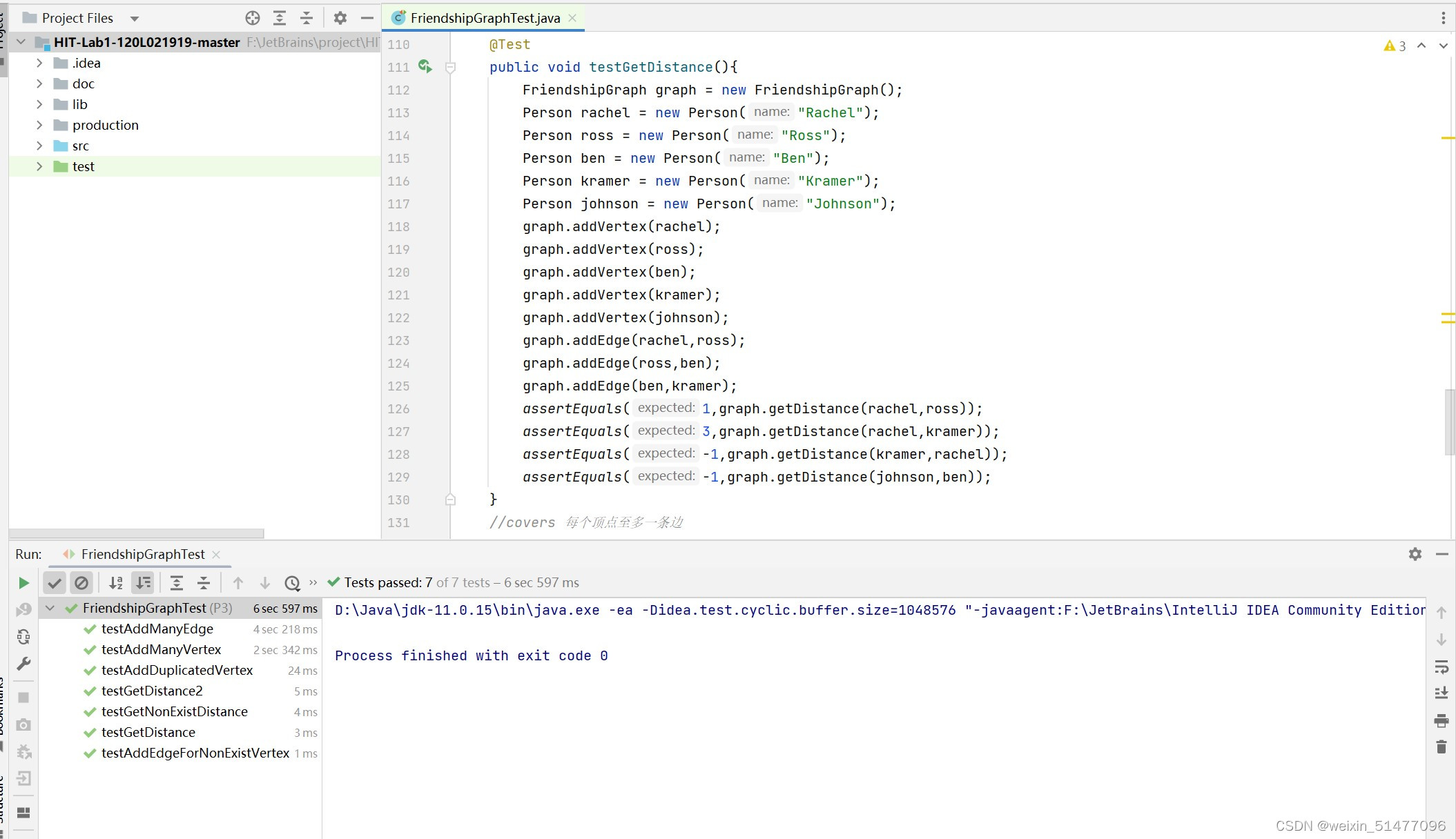Click run test gutter icon line 111

(x=425, y=66)
